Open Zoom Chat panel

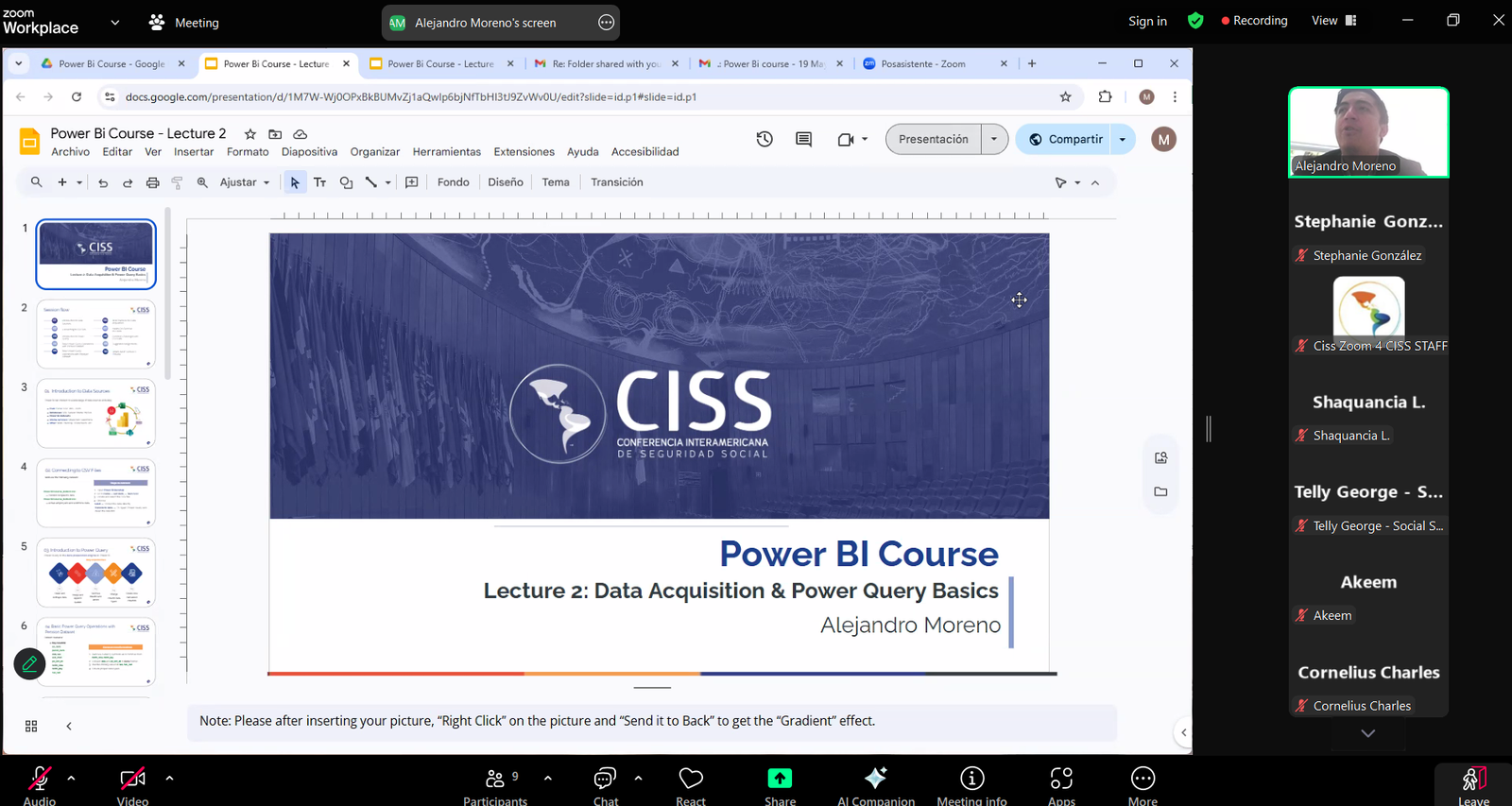[x=606, y=784]
